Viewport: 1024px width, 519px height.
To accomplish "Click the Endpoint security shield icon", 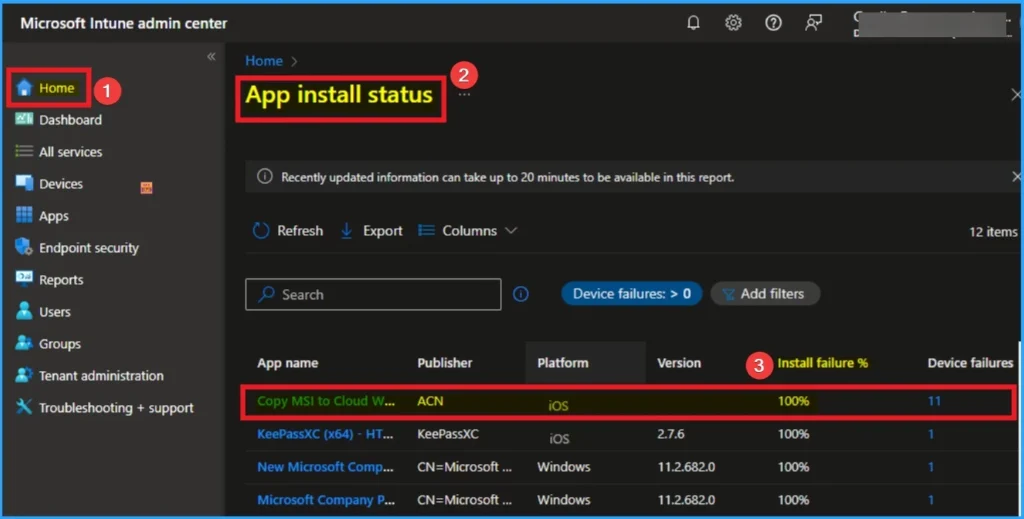I will (24, 247).
